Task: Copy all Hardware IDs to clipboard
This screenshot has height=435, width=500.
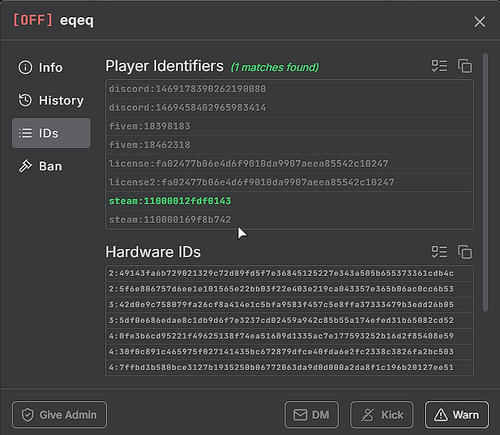Action: click(465, 252)
